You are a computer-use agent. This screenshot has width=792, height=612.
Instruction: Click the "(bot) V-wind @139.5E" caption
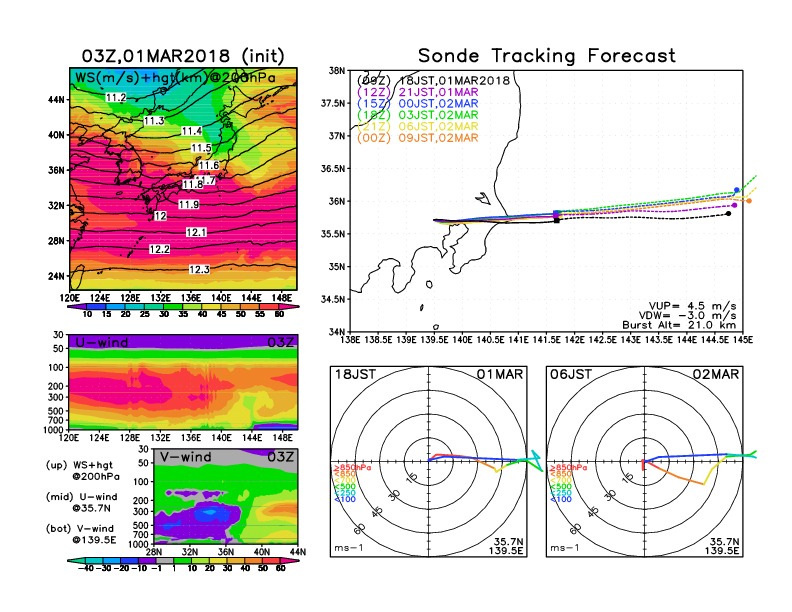click(x=81, y=534)
